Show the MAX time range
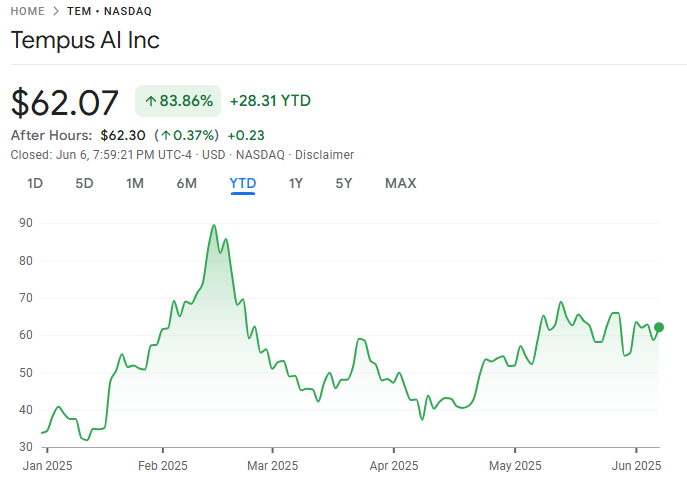 pyautogui.click(x=400, y=183)
